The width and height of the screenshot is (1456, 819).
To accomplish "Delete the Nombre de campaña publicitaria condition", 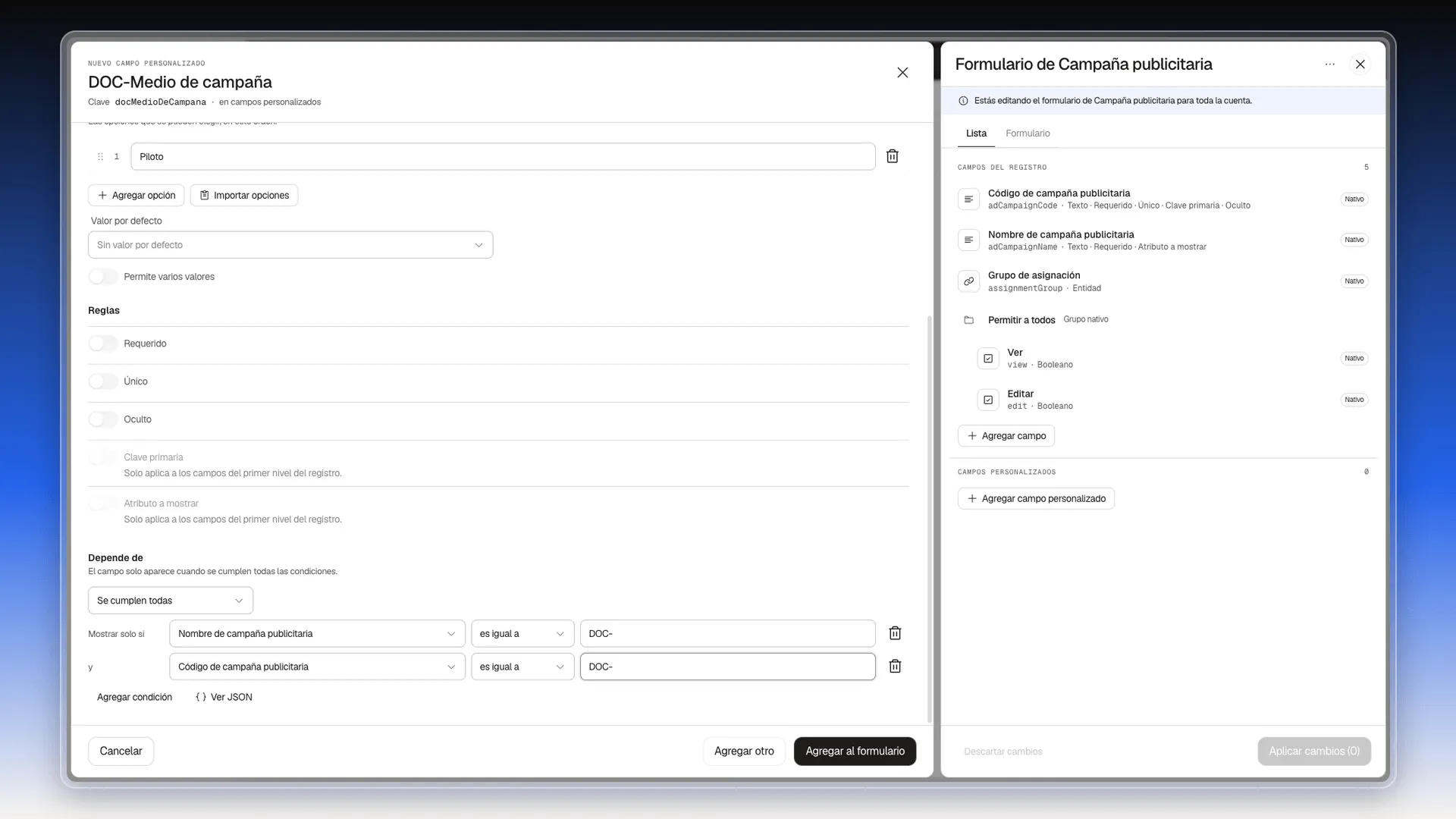I will pyautogui.click(x=895, y=633).
